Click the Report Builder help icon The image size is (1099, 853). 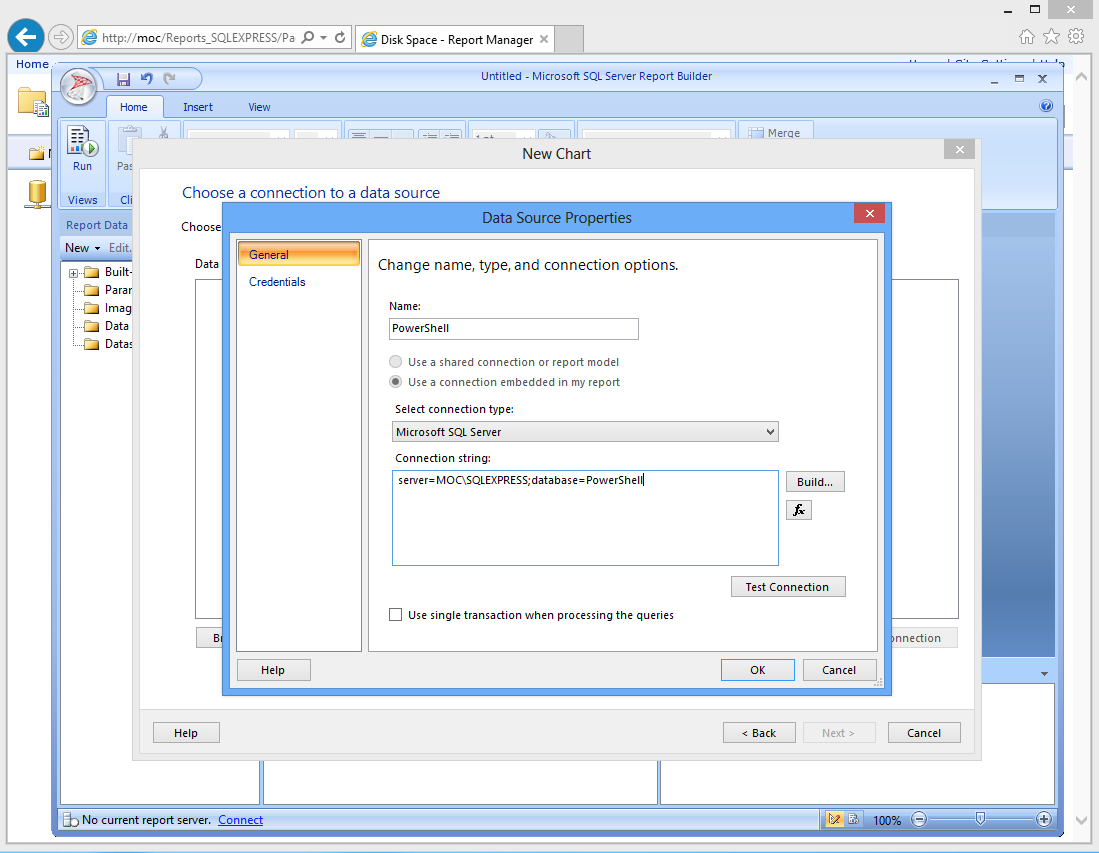[1046, 106]
